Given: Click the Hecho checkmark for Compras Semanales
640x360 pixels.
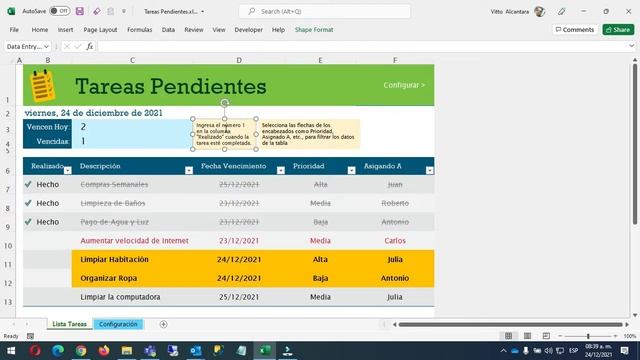Looking at the screenshot, I should 28,184.
